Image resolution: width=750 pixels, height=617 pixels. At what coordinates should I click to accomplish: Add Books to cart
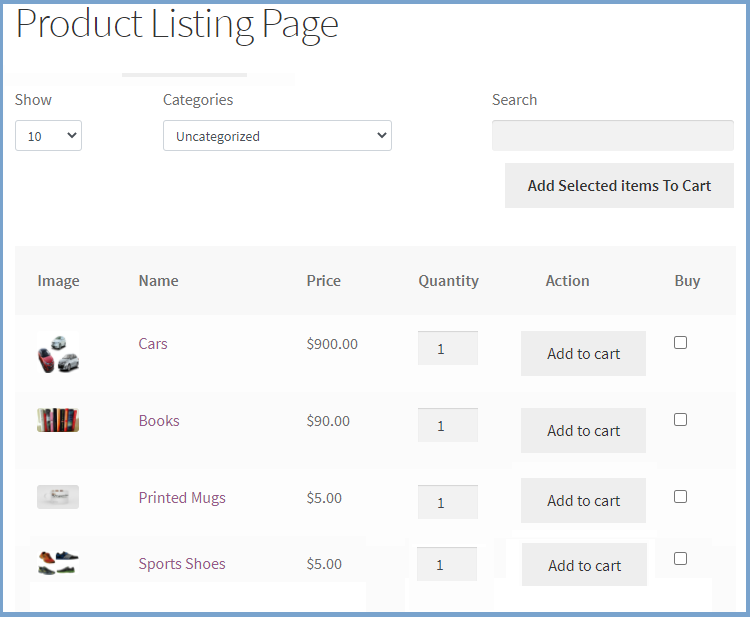(x=583, y=431)
